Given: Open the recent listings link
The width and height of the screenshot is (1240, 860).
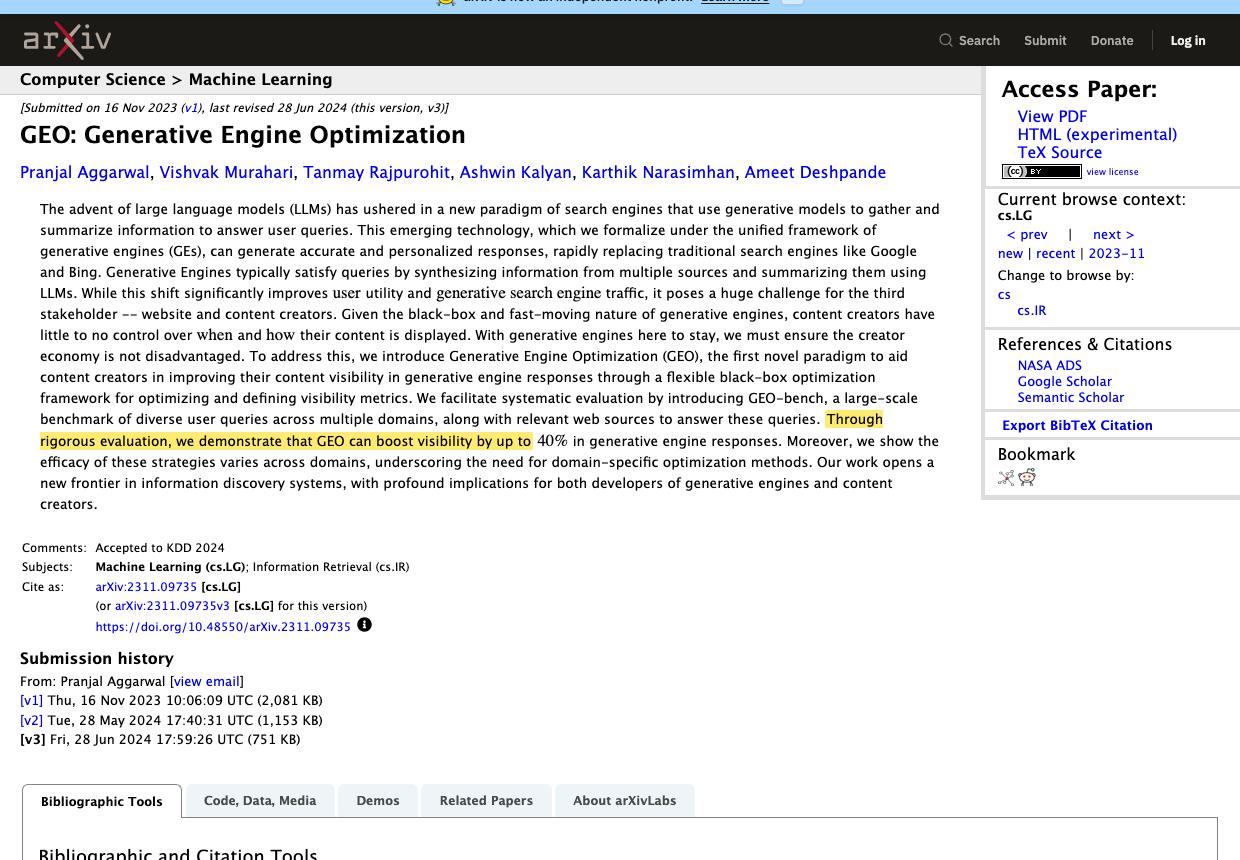Looking at the screenshot, I should 1055,254.
